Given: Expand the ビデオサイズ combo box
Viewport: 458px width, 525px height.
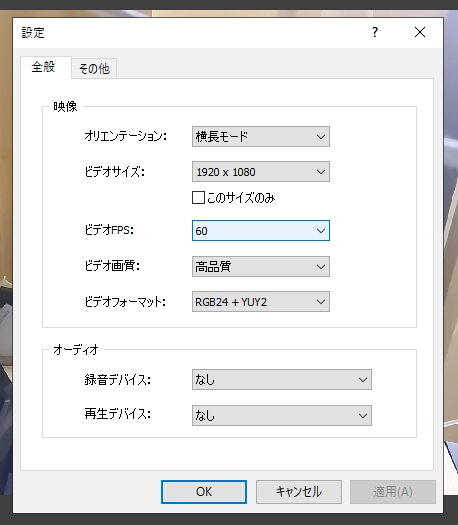Looking at the screenshot, I should pos(261,172).
